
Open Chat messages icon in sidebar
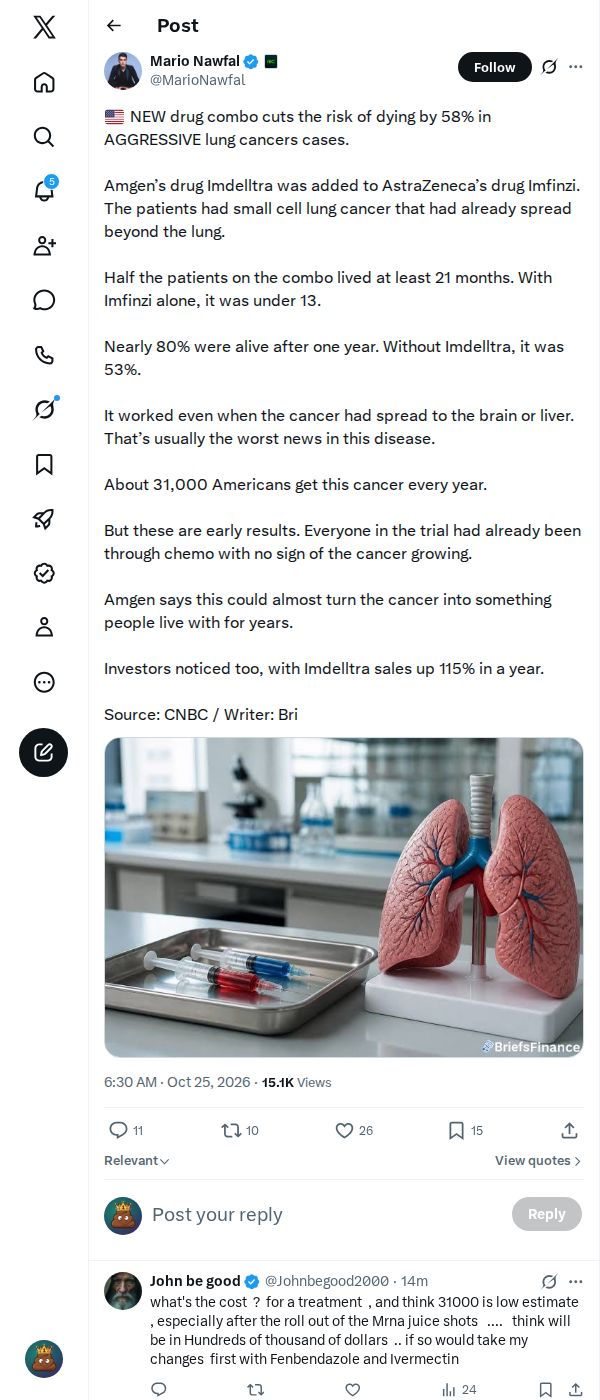[44, 300]
